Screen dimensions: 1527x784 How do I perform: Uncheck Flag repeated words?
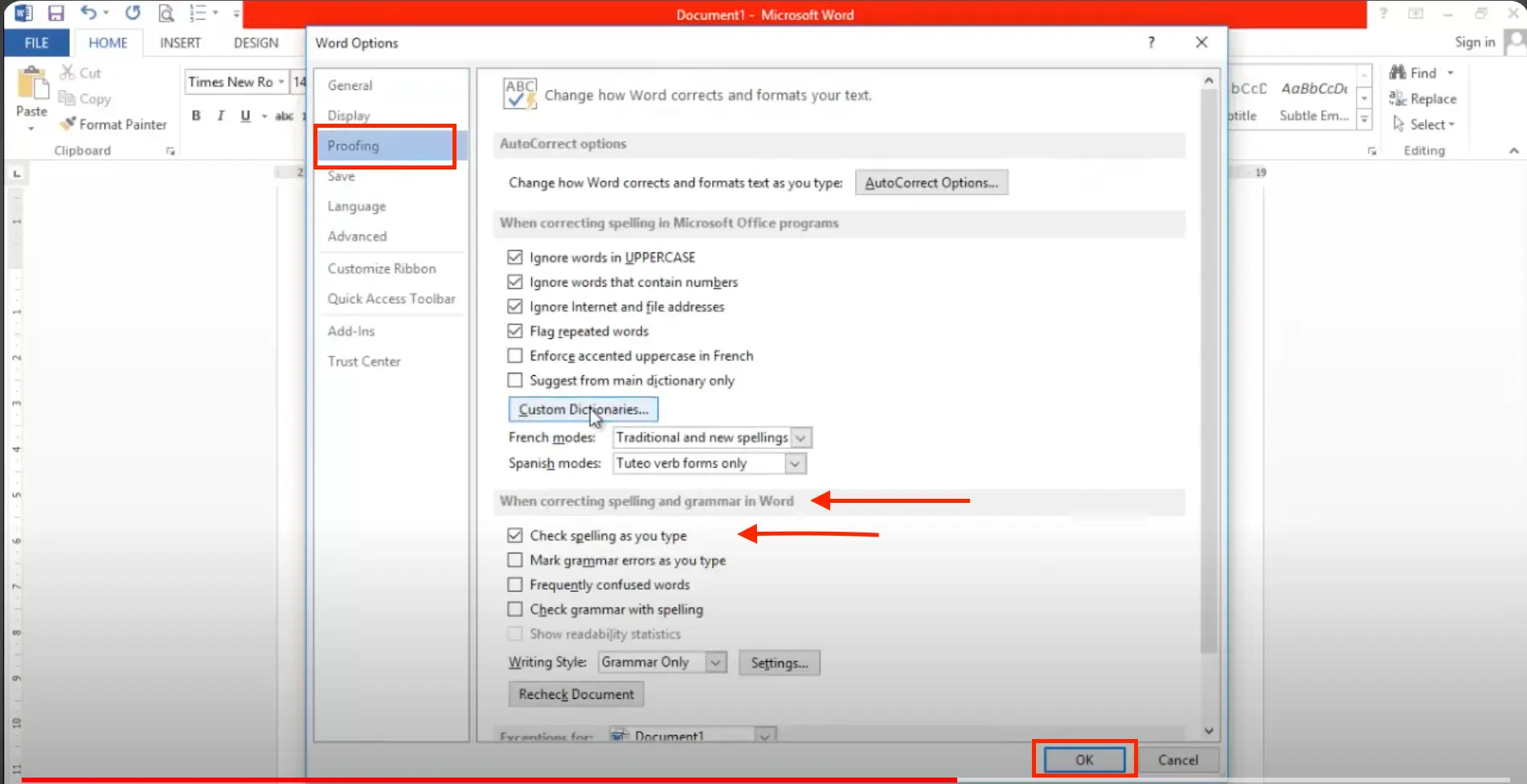[x=515, y=331]
